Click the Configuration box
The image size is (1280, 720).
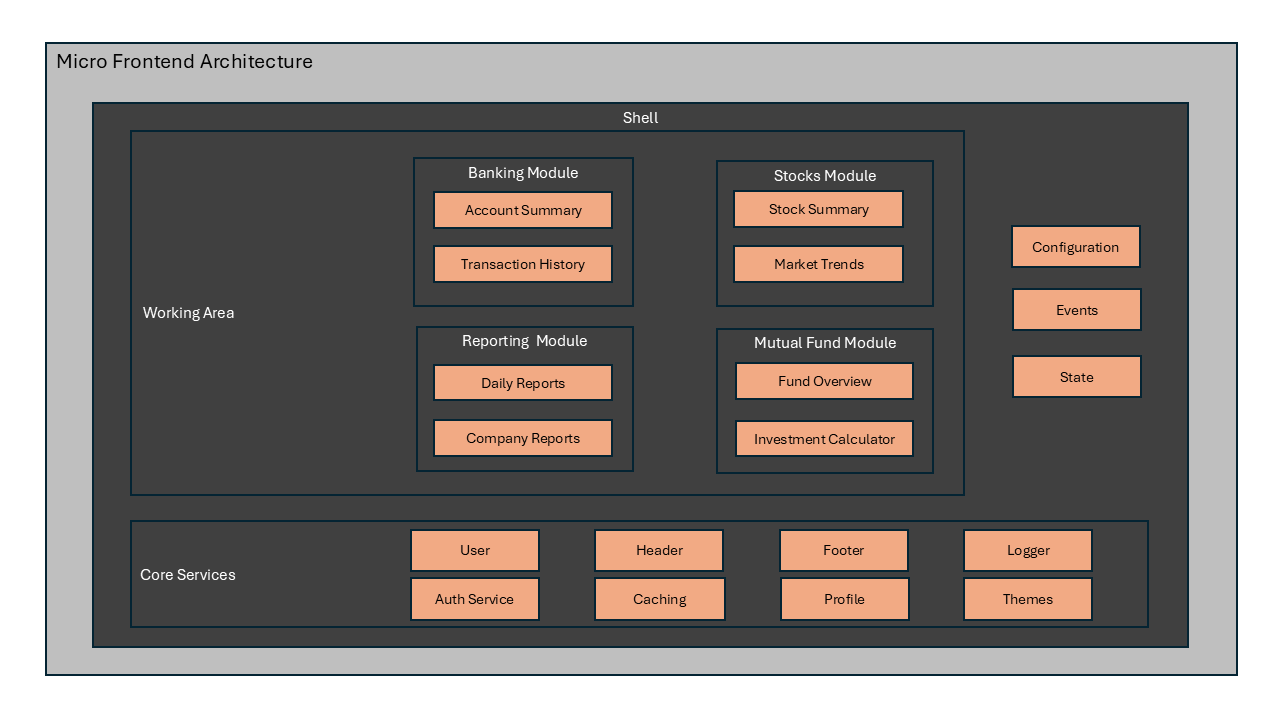click(1076, 247)
